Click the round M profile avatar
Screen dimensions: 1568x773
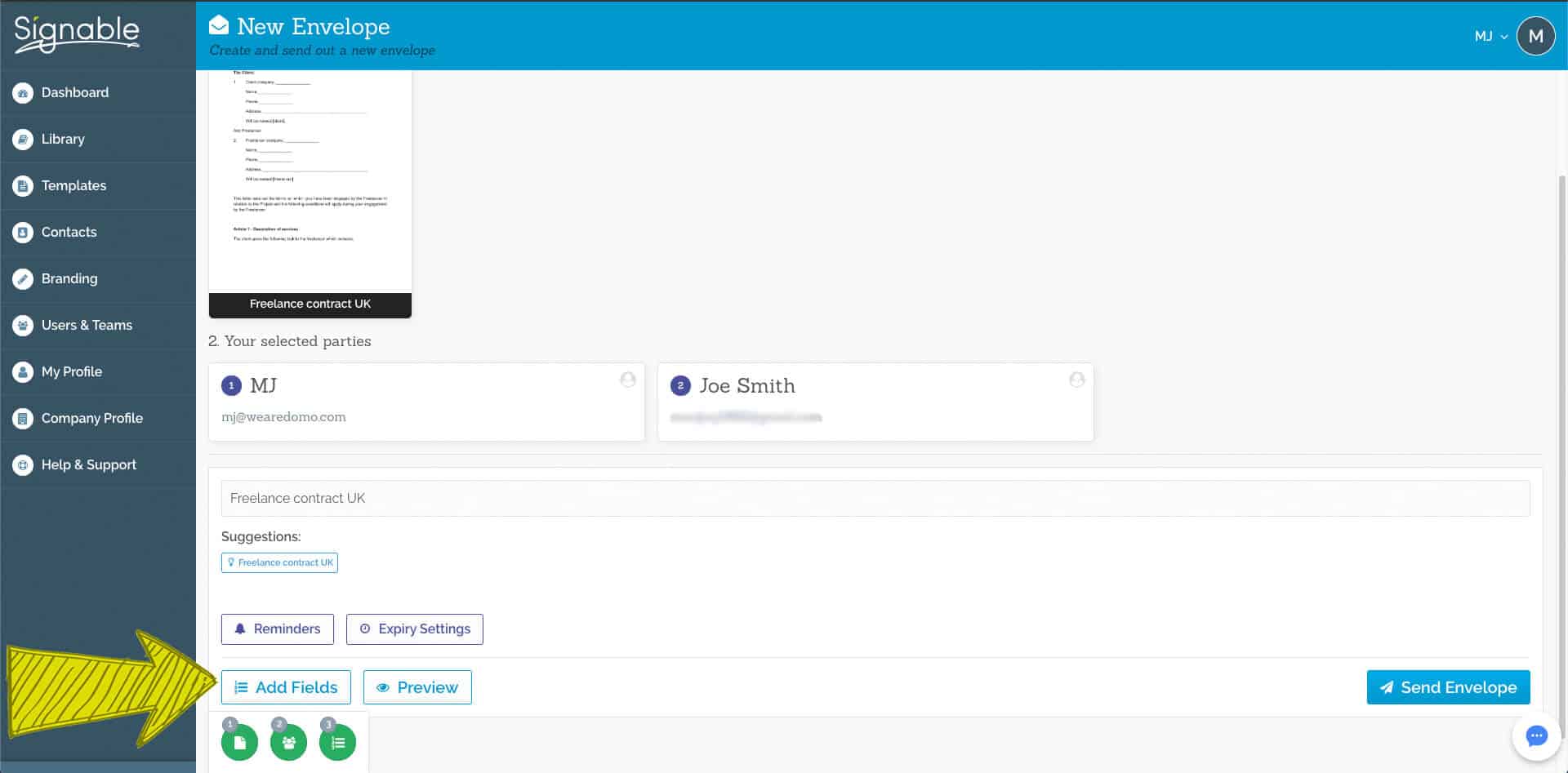coord(1535,36)
